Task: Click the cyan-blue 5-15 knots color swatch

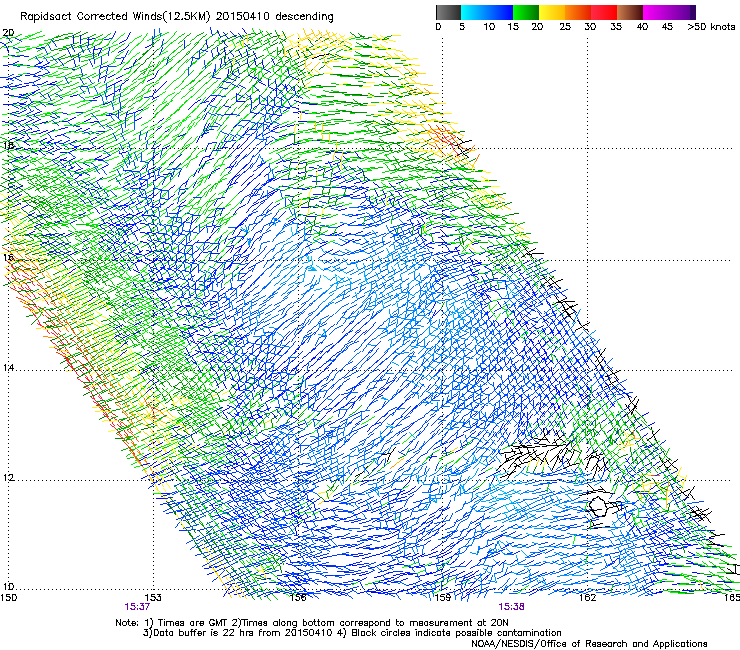Action: (487, 12)
